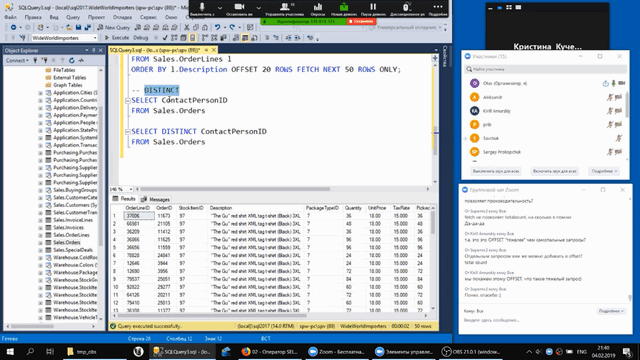Viewport: 640px width, 360px height.
Task: Open the Query menu
Action: (73, 17)
